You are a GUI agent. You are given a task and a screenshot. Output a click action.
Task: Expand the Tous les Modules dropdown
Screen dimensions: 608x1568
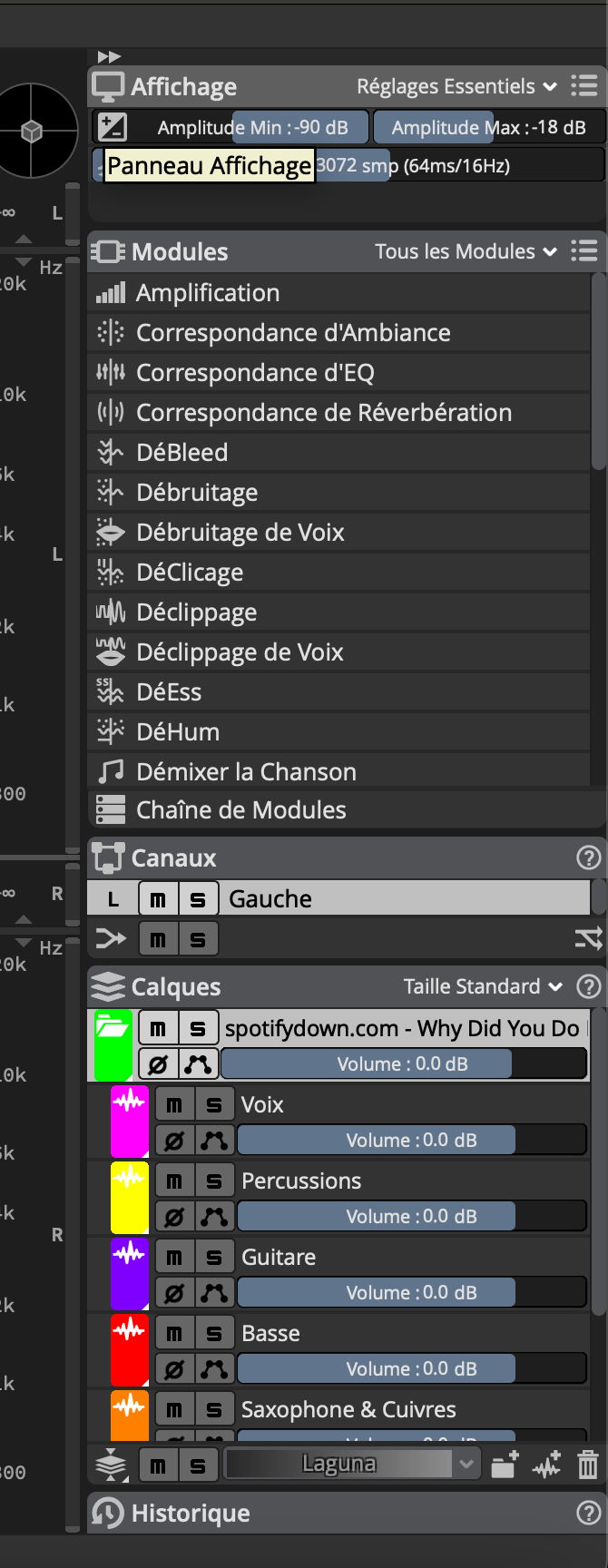coord(466,251)
